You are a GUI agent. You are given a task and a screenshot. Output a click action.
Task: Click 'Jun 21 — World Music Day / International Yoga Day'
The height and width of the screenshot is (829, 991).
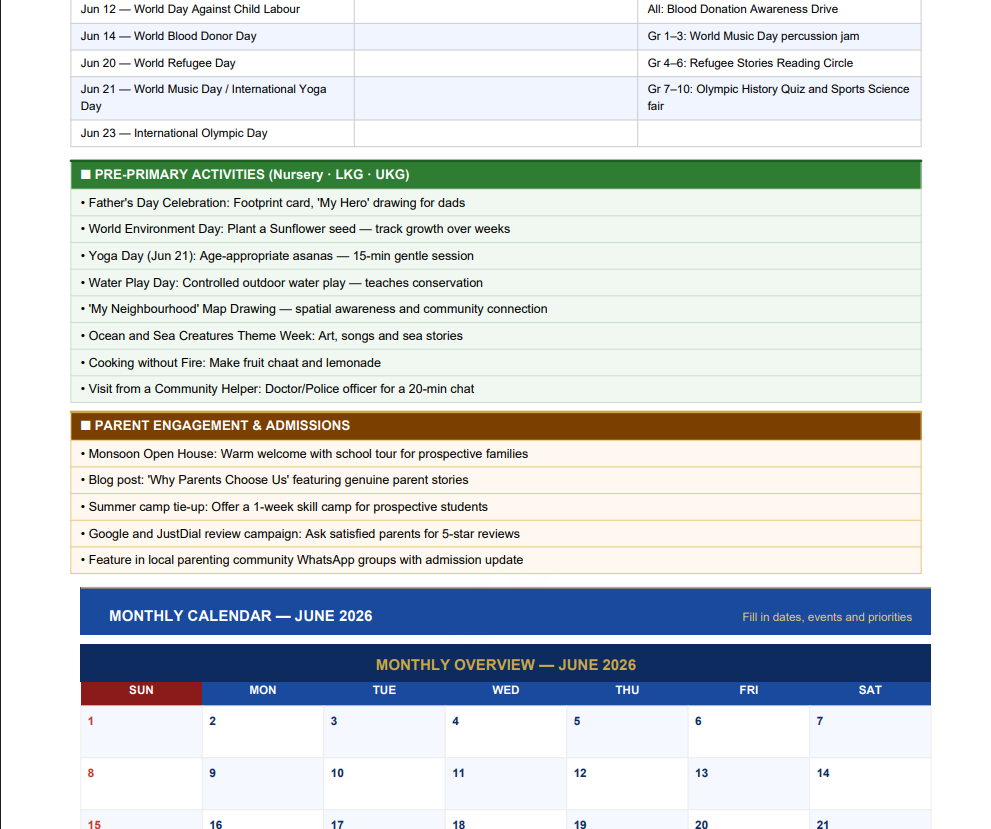pos(212,98)
